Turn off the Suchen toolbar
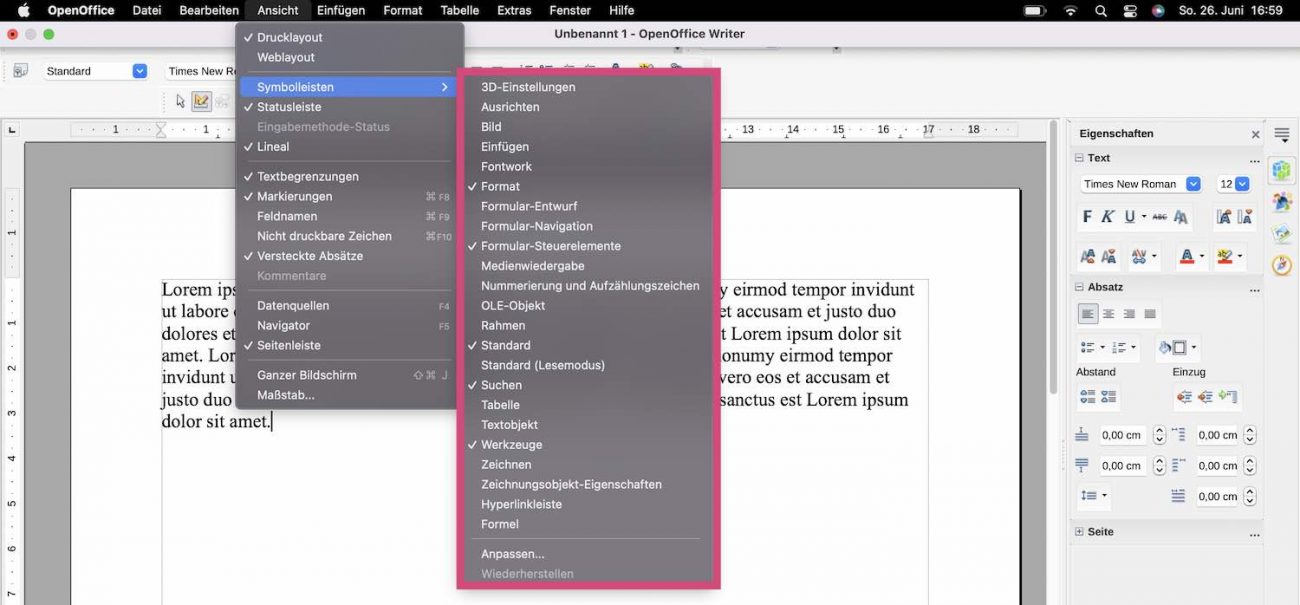The width and height of the screenshot is (1300, 605). tap(500, 384)
